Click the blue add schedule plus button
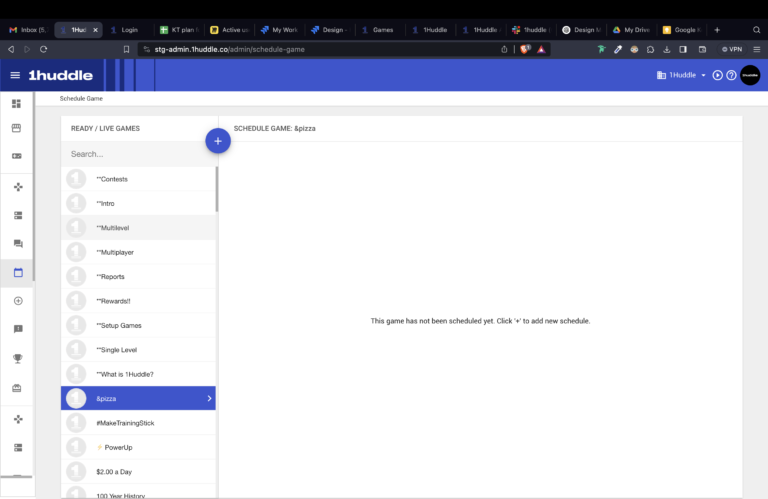This screenshot has width=768, height=499. (218, 141)
